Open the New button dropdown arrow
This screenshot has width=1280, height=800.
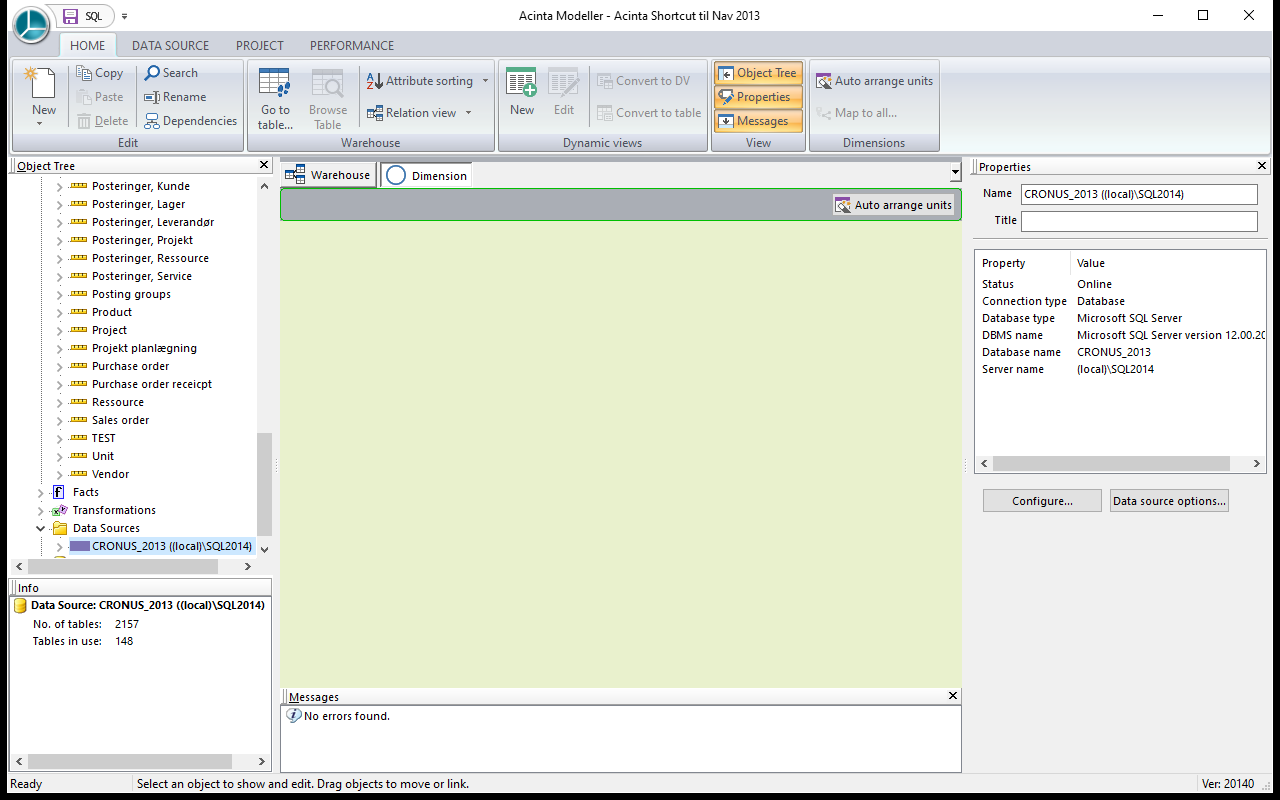(40, 124)
